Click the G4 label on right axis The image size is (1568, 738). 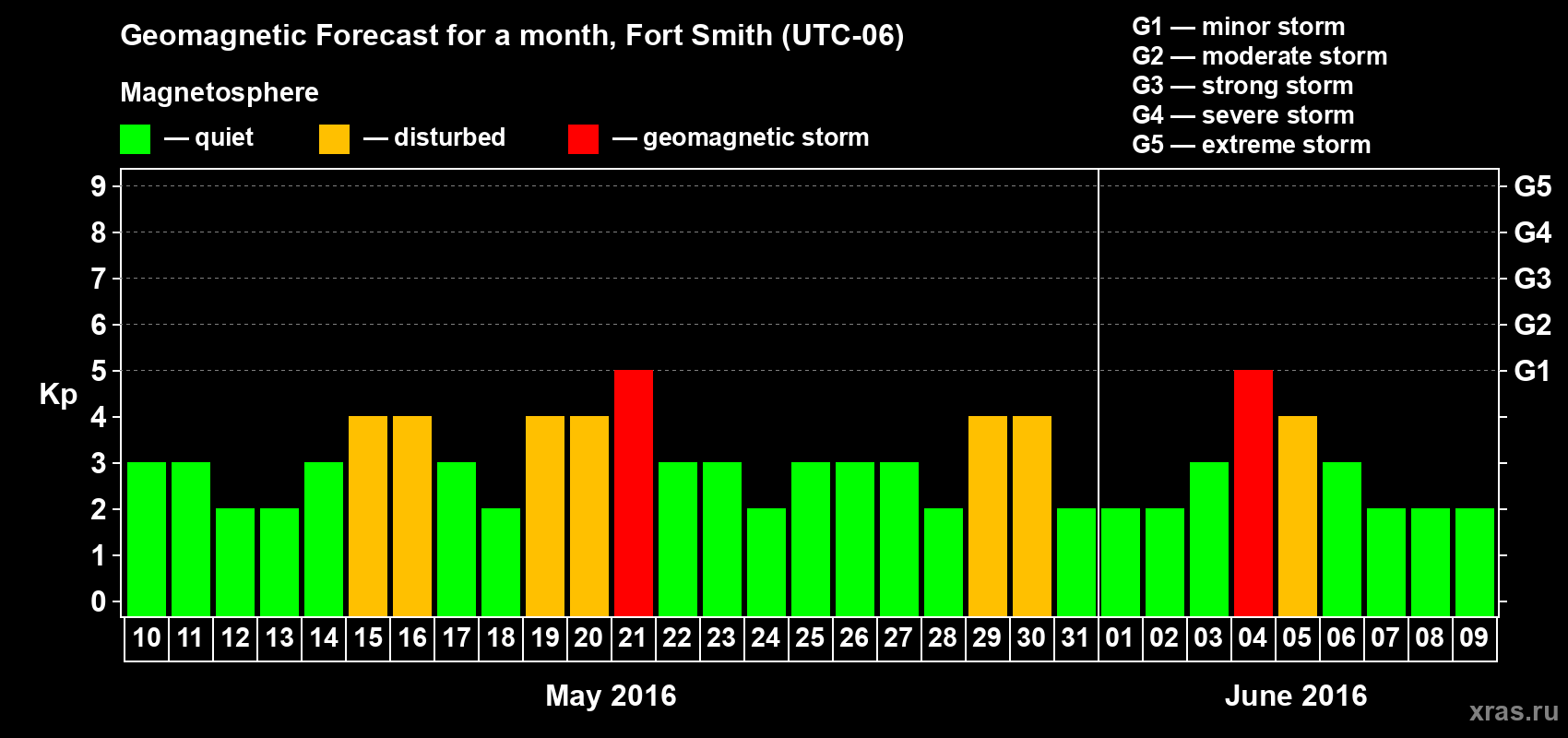[x=1532, y=232]
